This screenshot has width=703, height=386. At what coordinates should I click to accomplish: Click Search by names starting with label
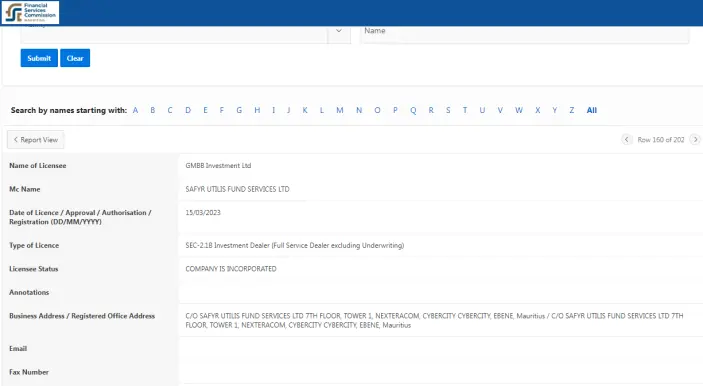click(69, 110)
